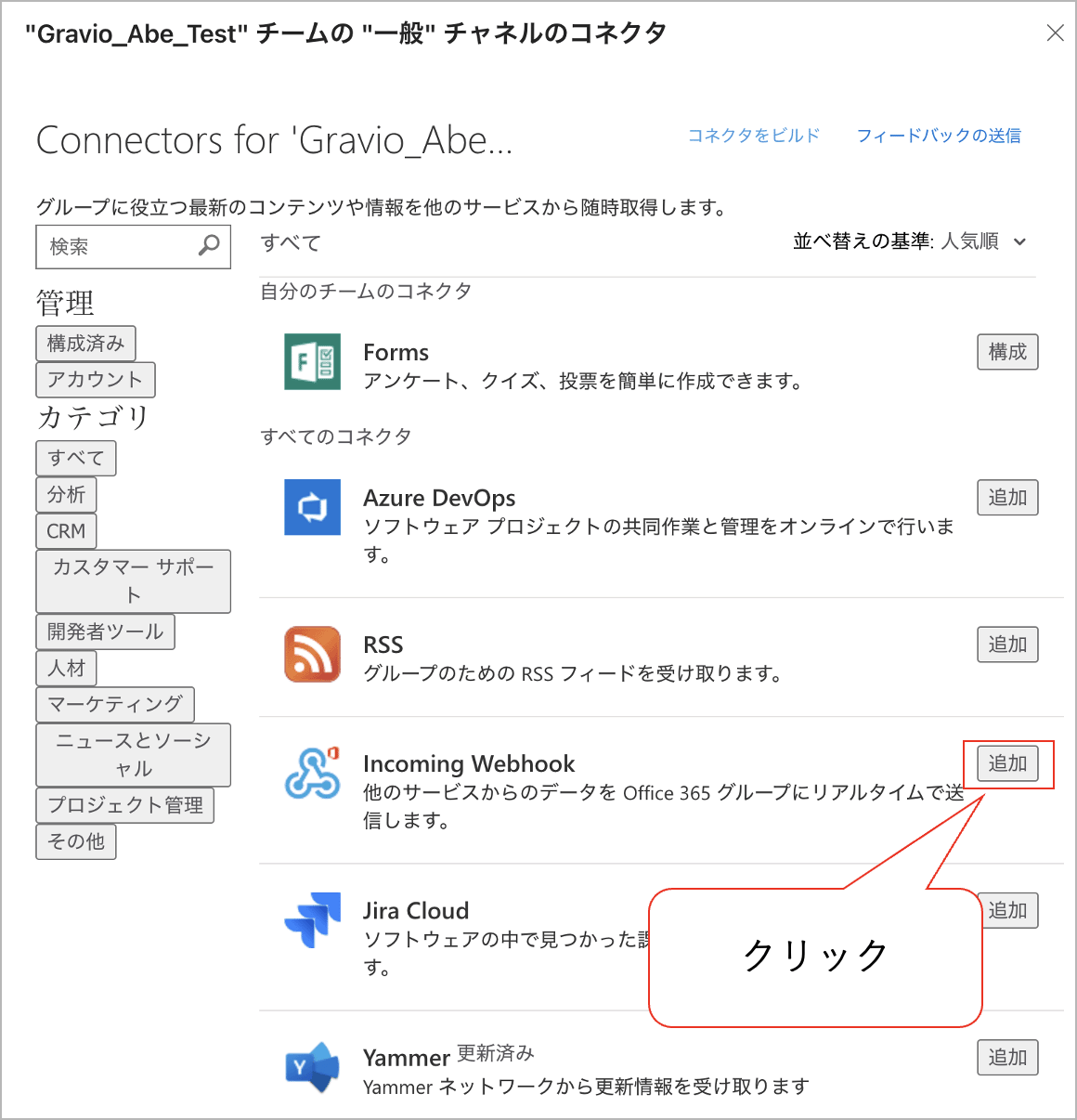Add the Jira Cloud connector
This screenshot has width=1077, height=1120.
1010,910
